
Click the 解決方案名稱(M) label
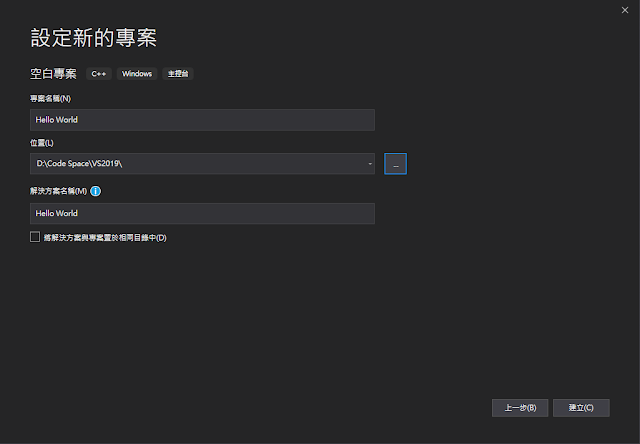(58, 191)
